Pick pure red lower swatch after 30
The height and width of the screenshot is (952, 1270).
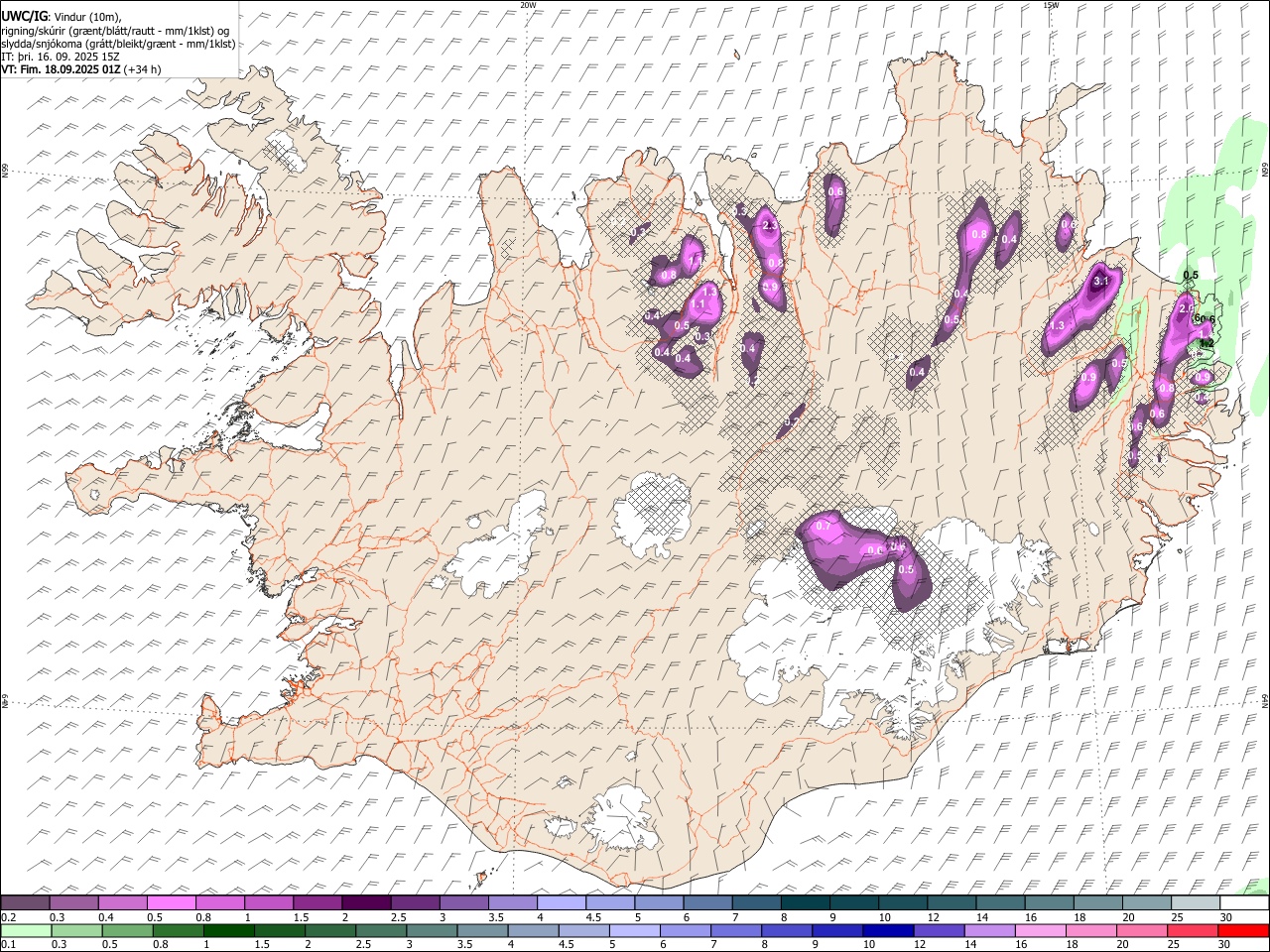(x=1244, y=930)
